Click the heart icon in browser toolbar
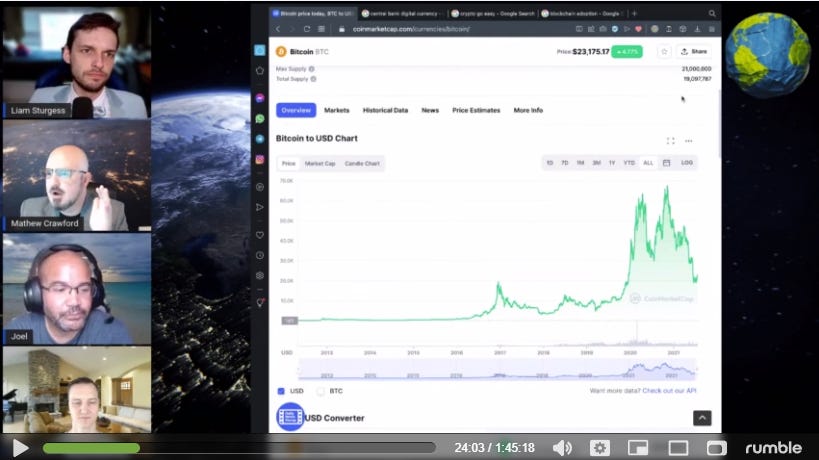Screen dimensions: 819x460 pyautogui.click(x=638, y=29)
